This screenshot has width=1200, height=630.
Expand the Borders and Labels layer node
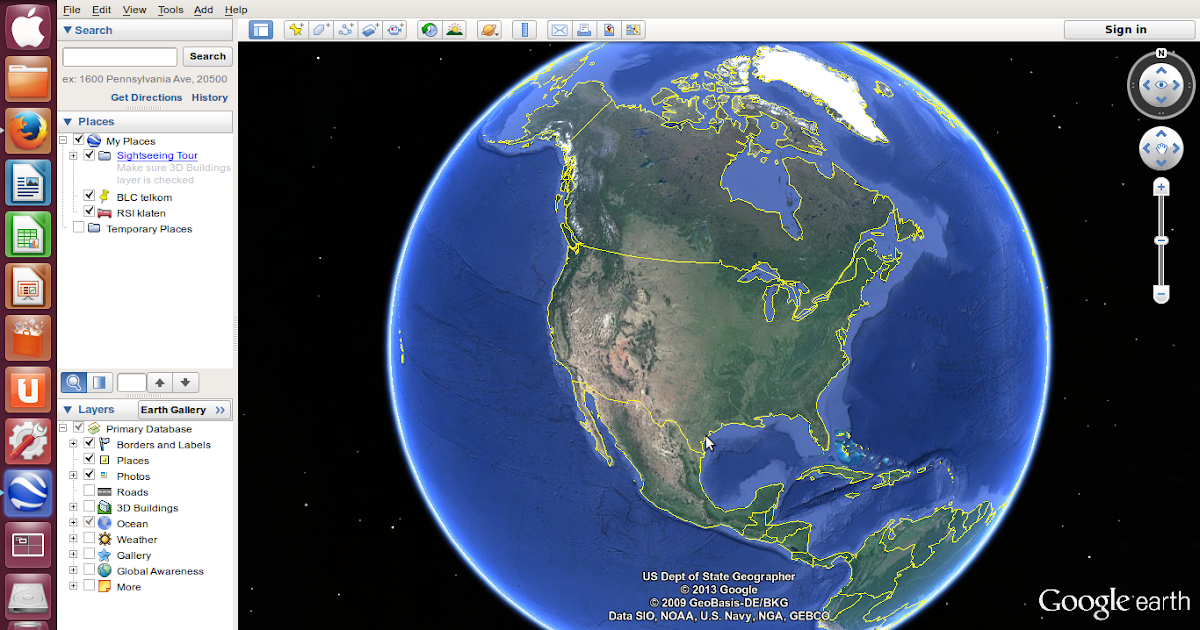click(73, 444)
